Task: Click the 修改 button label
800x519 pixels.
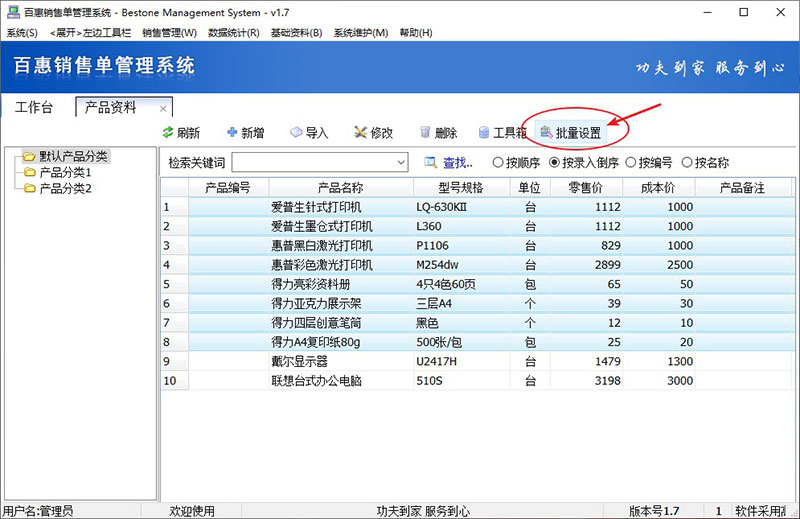Action: point(382,133)
